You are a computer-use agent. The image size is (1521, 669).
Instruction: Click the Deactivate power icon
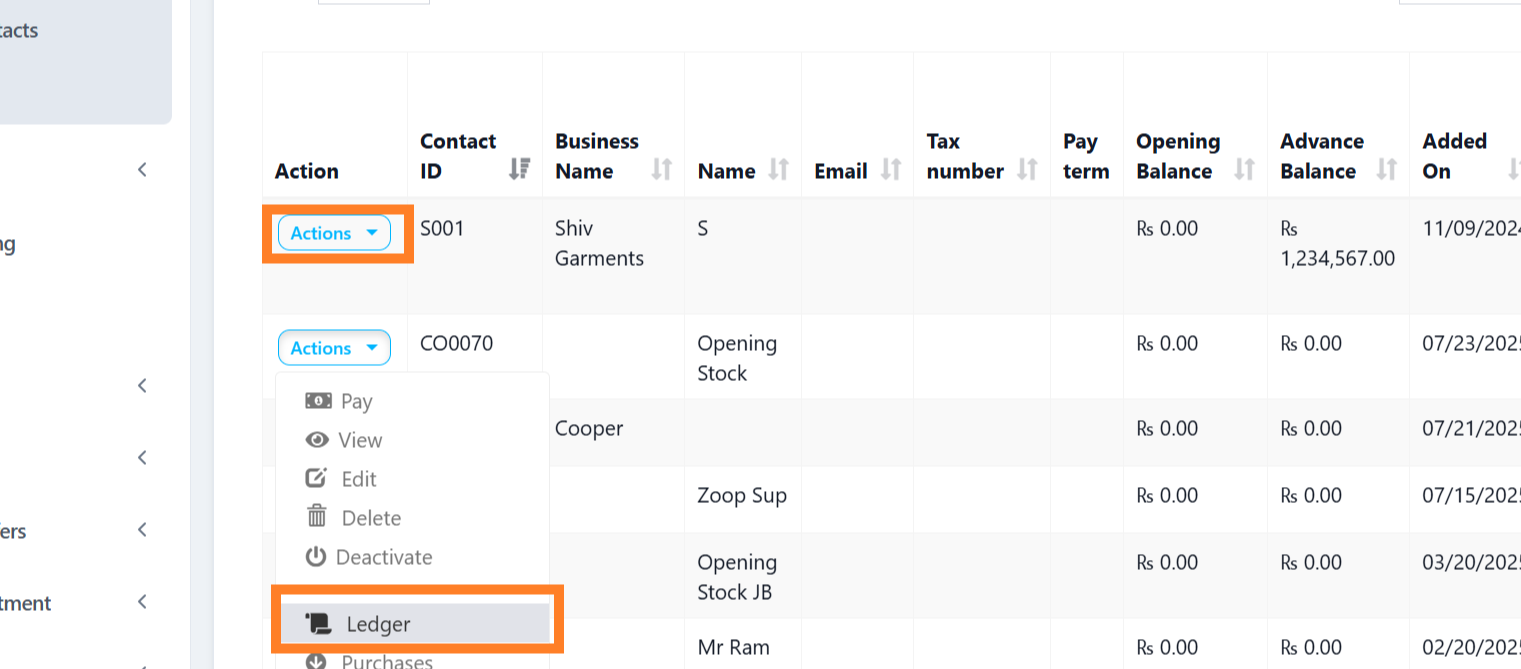[x=316, y=557]
